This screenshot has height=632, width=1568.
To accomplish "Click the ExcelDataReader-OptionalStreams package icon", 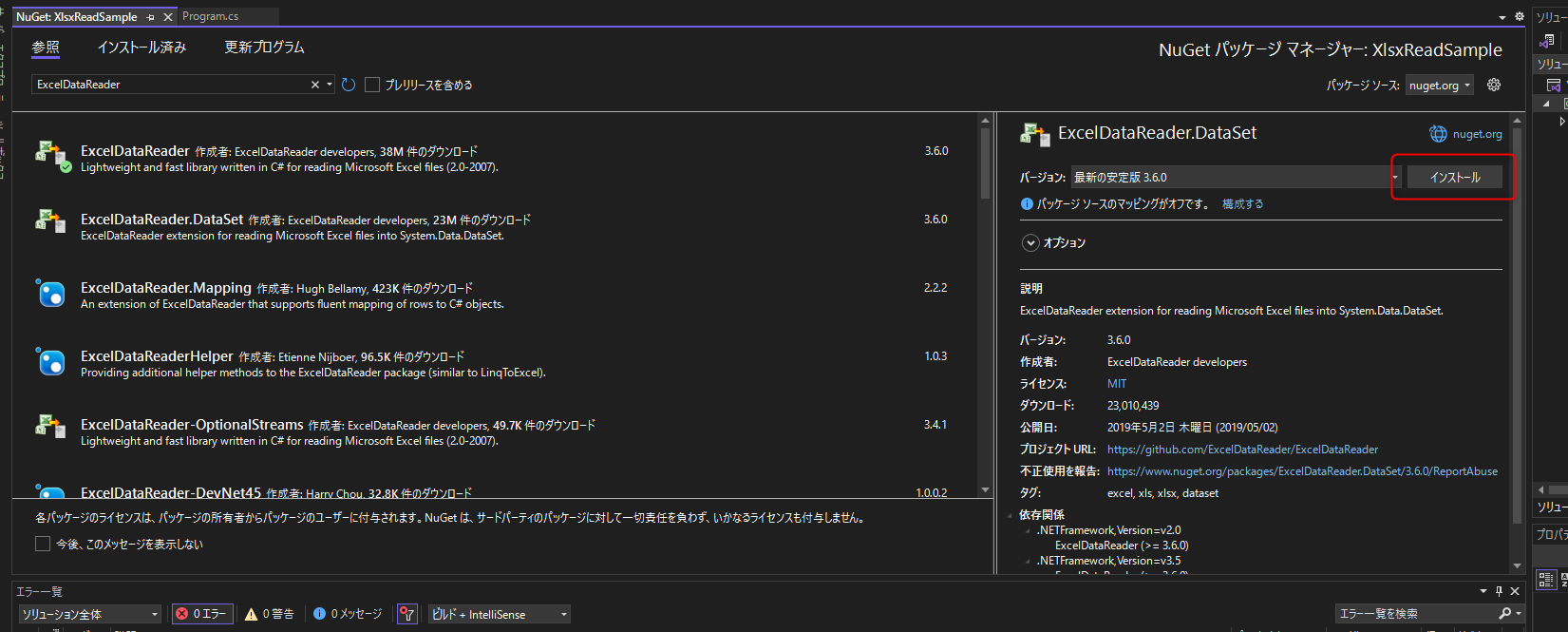I will [x=50, y=428].
